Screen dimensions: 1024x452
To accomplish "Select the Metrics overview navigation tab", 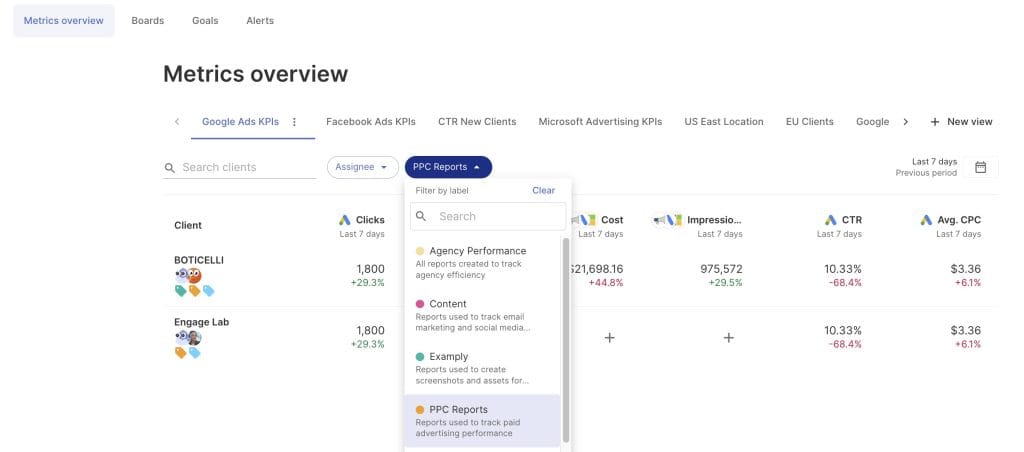I will pos(63,21).
